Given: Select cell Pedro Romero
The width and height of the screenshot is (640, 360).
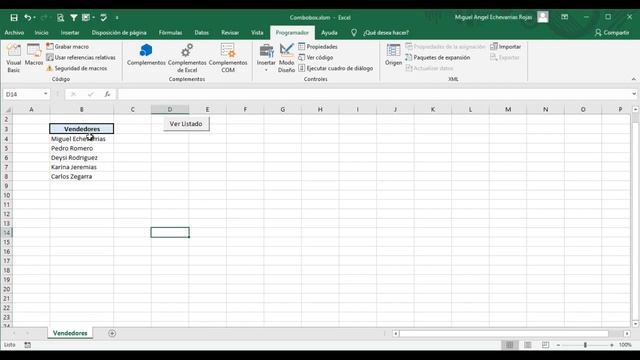Looking at the screenshot, I should click(82, 148).
